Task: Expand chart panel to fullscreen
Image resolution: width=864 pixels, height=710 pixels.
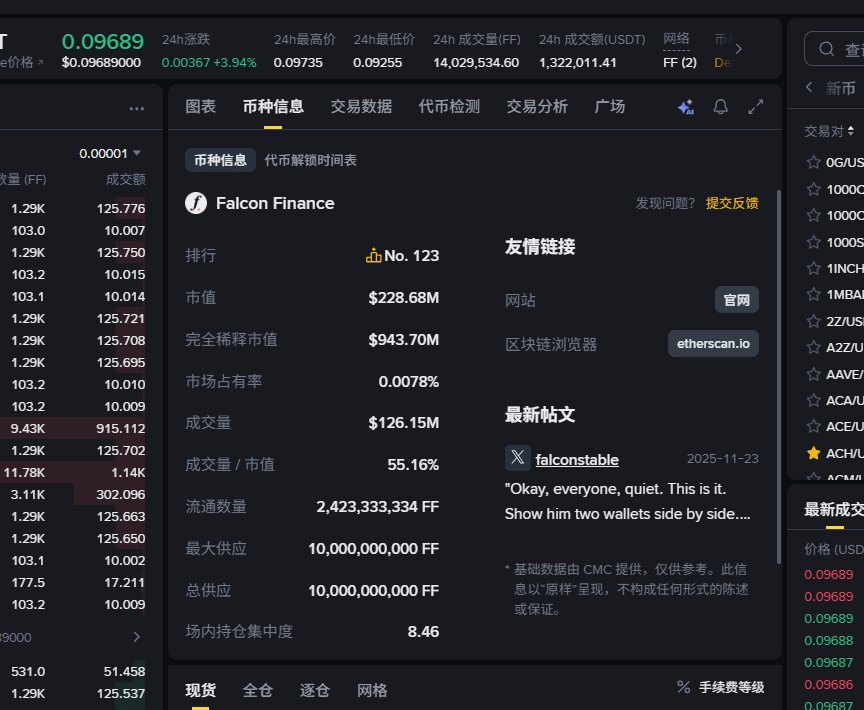Action: click(755, 107)
